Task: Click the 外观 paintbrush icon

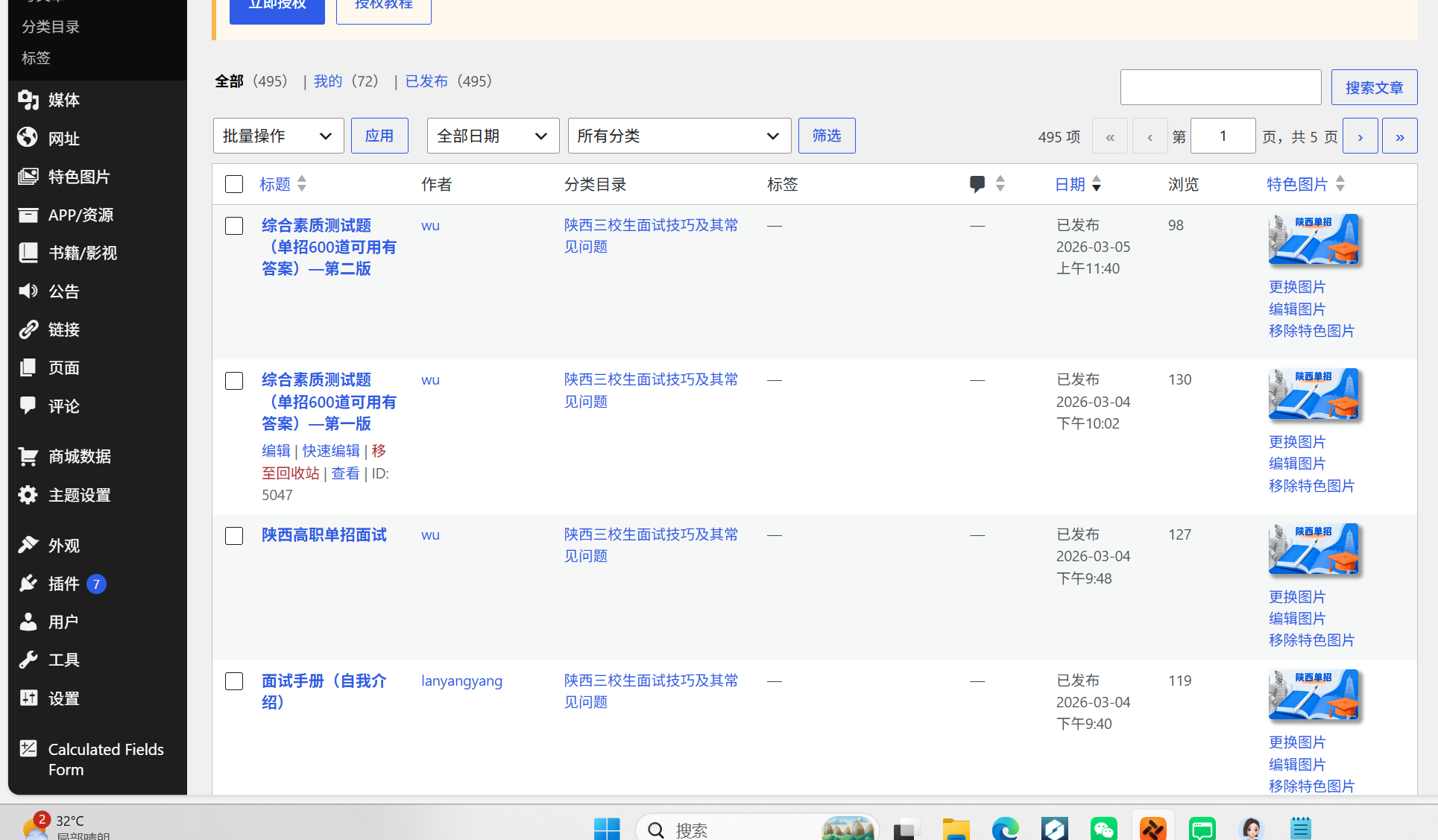Action: (28, 546)
